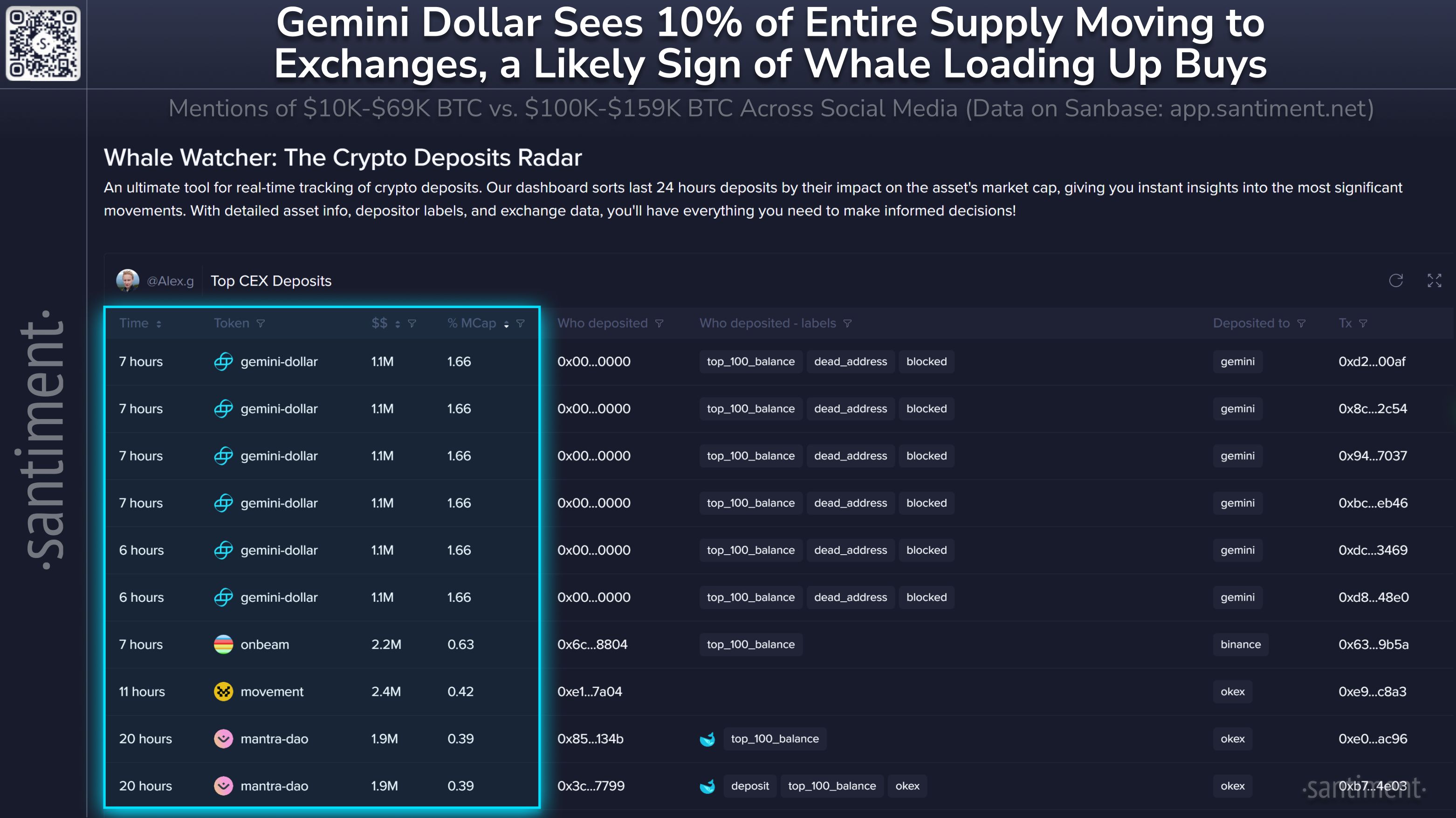The width and height of the screenshot is (1456, 818).
Task: Select the top_100_balance label chip
Action: pyautogui.click(x=751, y=361)
